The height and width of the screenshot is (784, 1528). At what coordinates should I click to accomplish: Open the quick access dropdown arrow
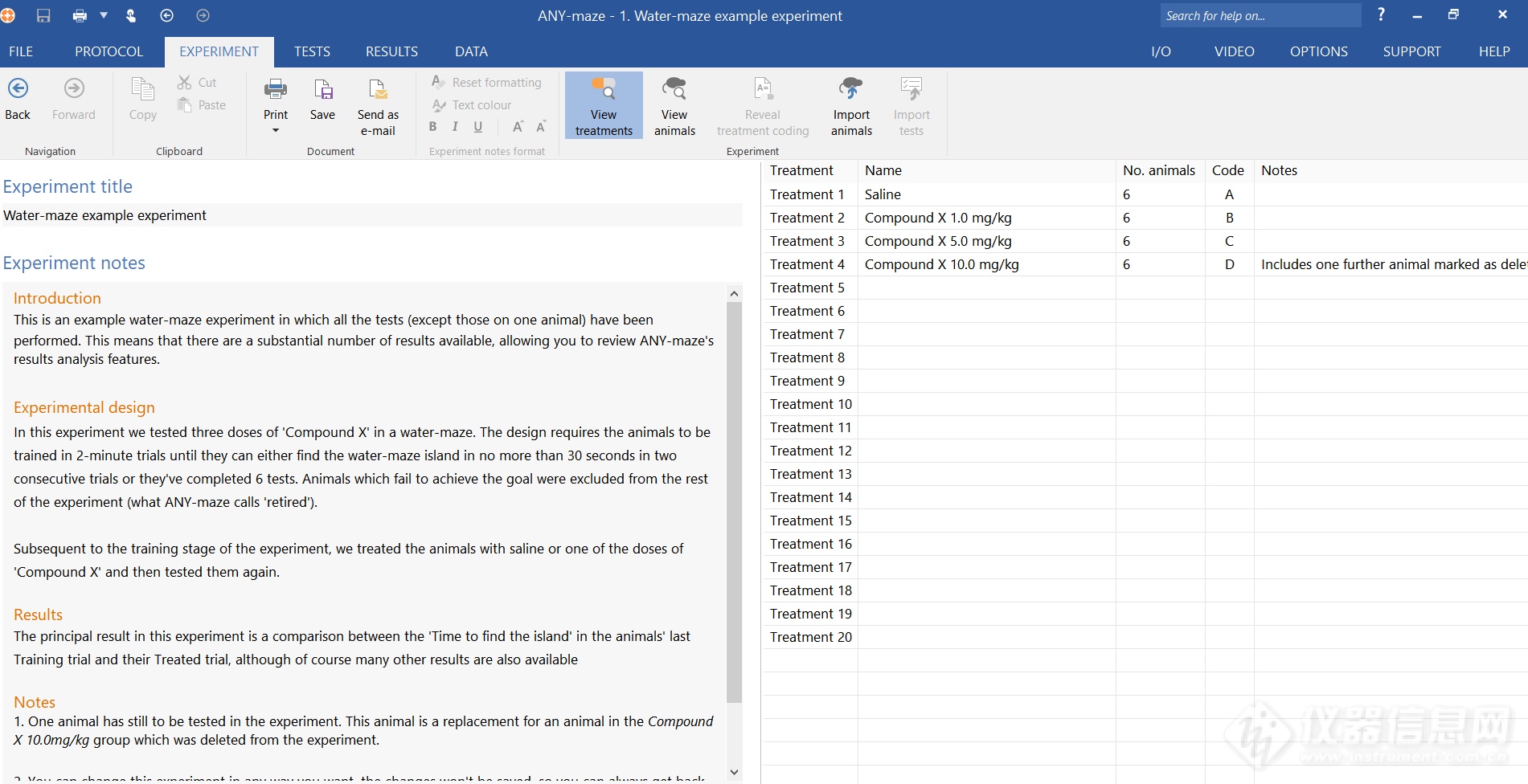pyautogui.click(x=104, y=15)
